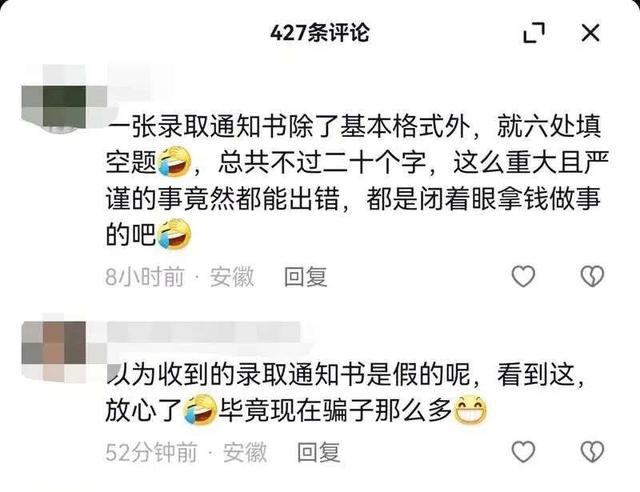640x492 pixels.
Task: Tap the blurred username of second commenter
Action: coord(204,332)
